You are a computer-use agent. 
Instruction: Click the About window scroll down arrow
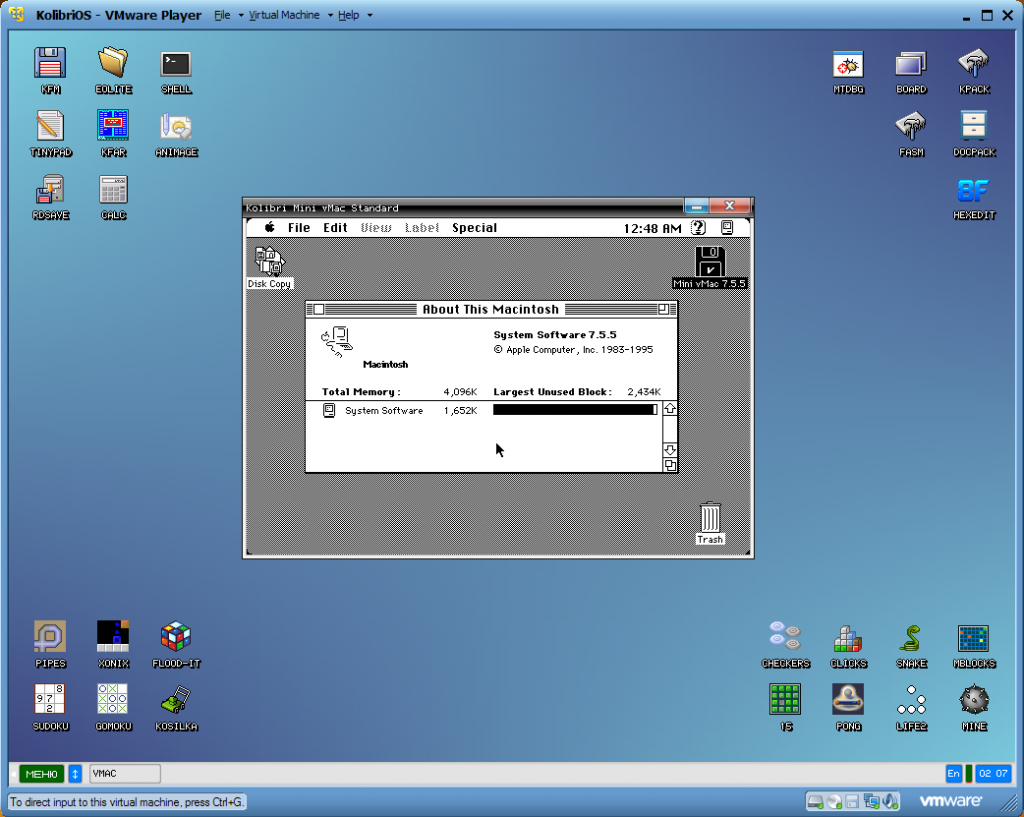(x=670, y=450)
